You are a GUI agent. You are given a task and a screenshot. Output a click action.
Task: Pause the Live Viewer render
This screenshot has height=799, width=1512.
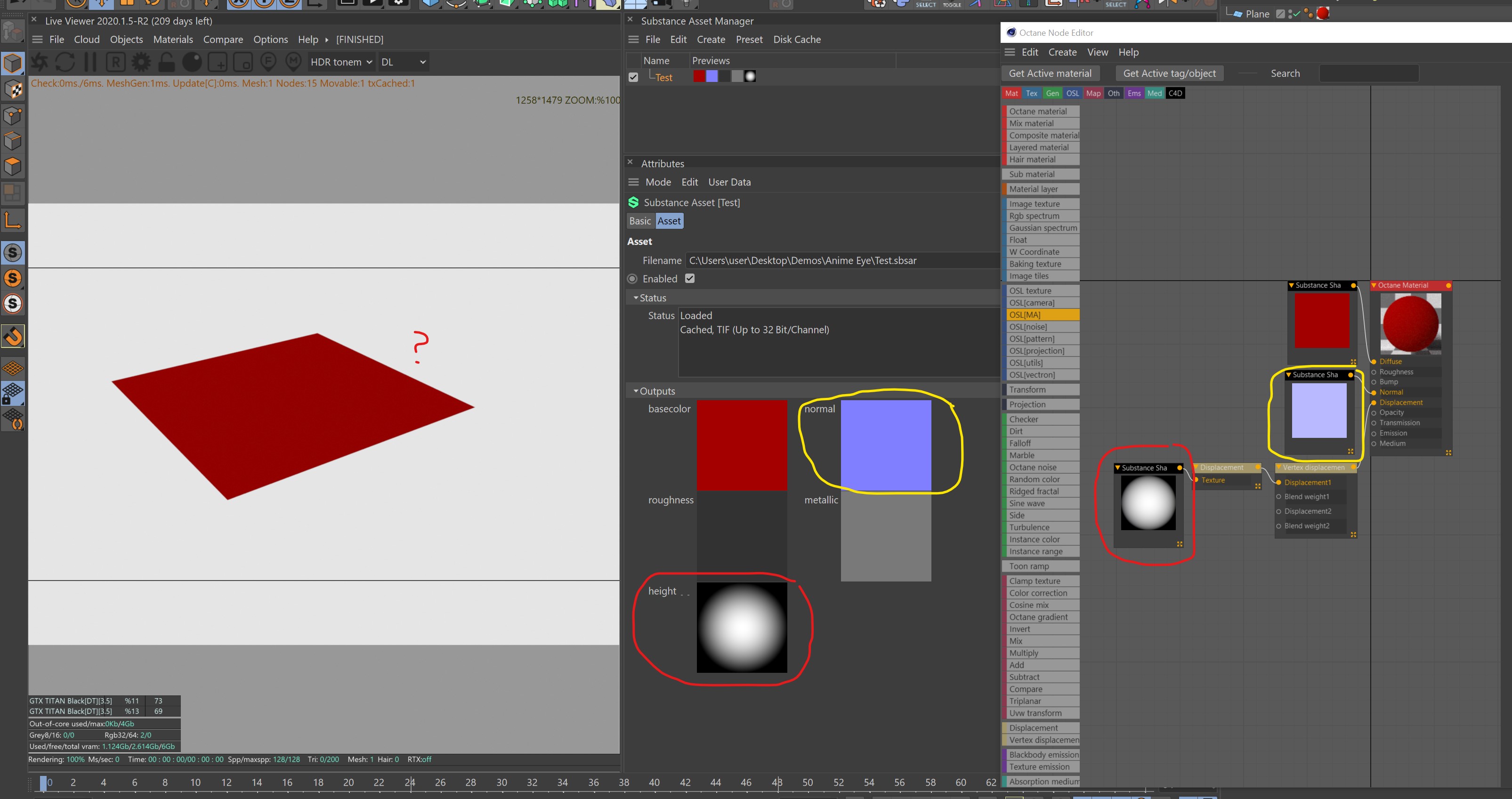click(x=90, y=62)
